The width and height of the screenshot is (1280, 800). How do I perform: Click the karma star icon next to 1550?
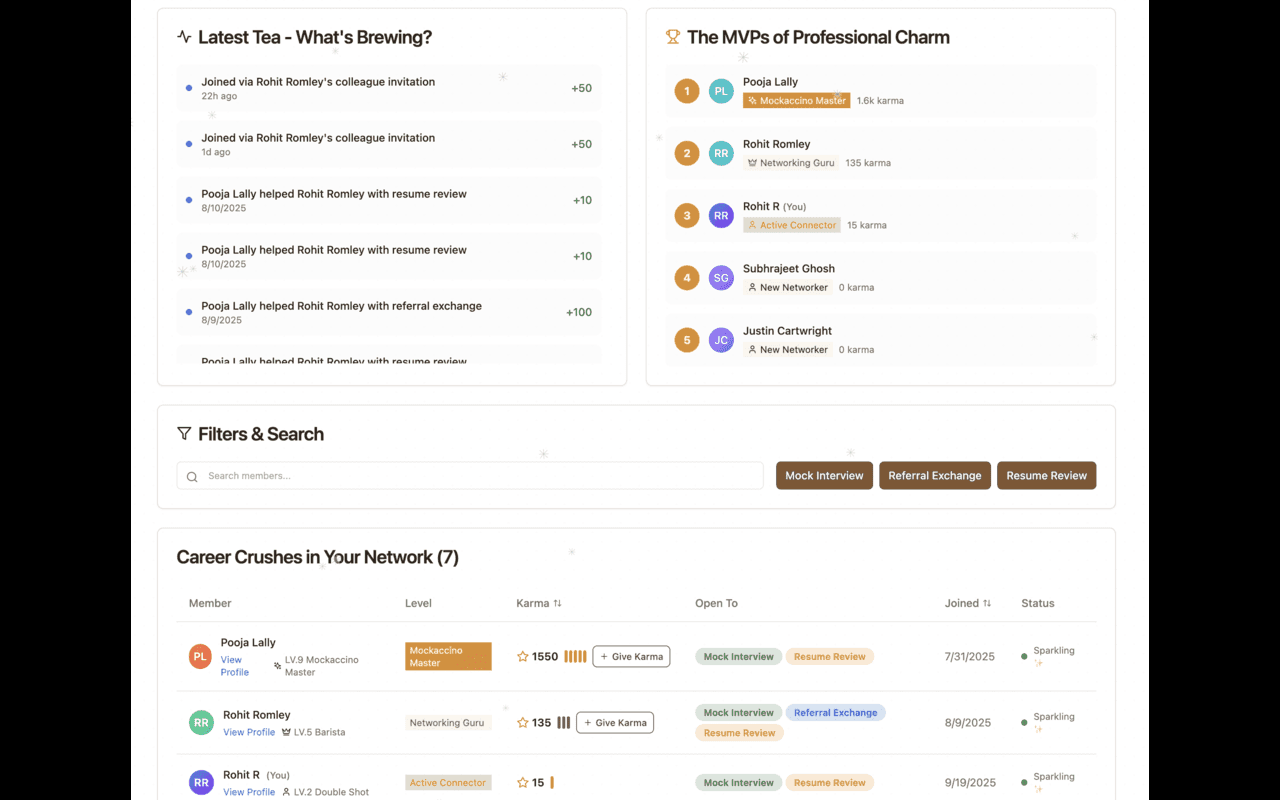point(522,657)
